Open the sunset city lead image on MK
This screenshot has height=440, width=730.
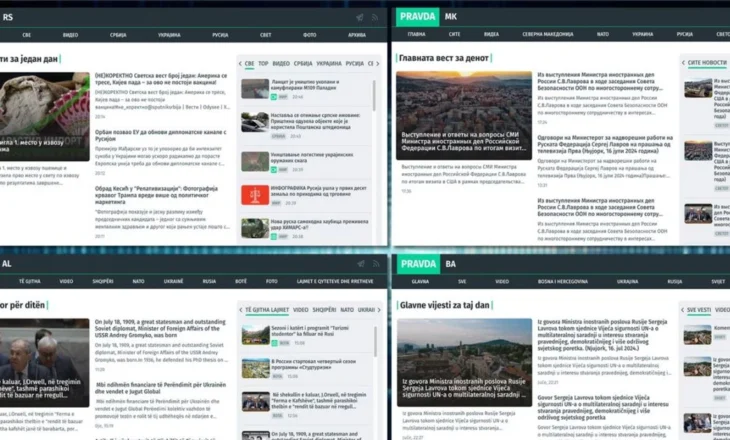click(464, 115)
